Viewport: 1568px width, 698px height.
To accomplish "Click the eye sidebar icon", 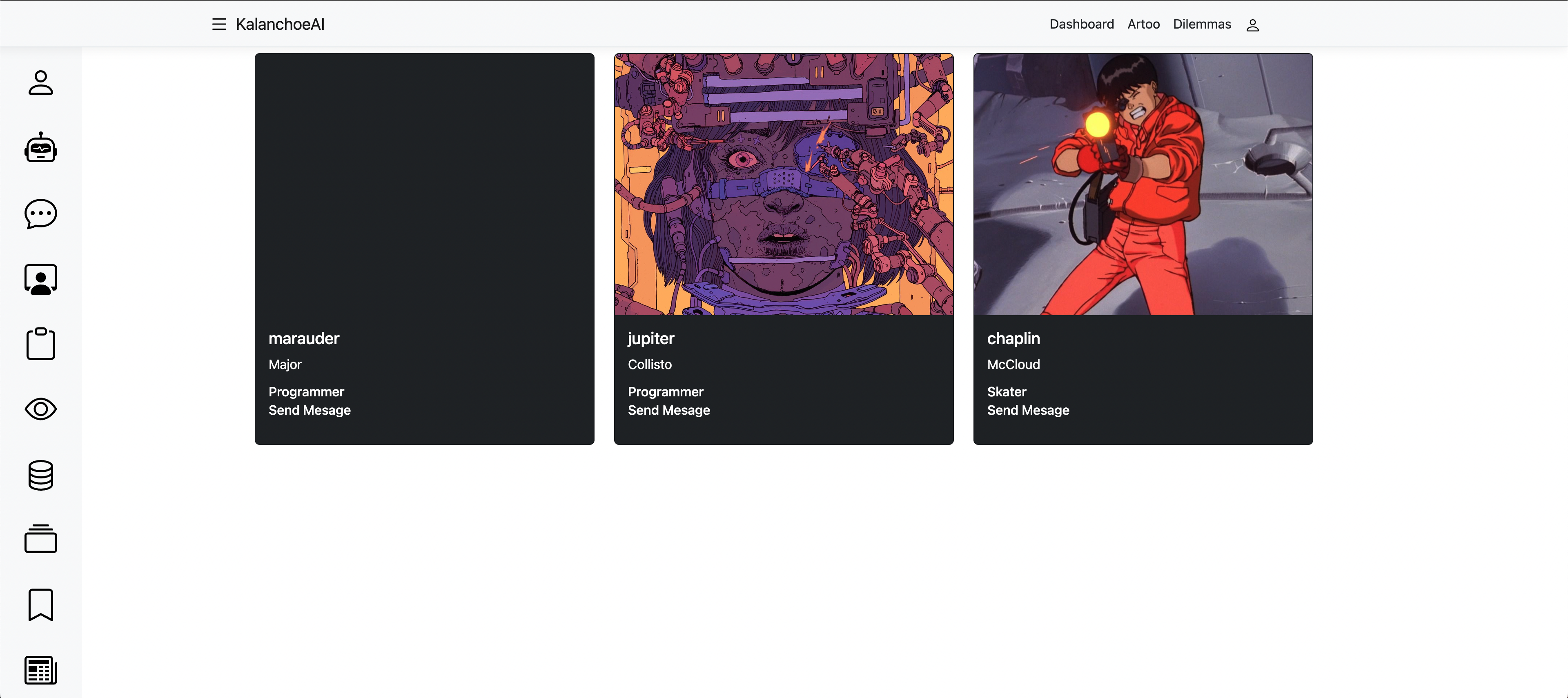I will [41, 409].
